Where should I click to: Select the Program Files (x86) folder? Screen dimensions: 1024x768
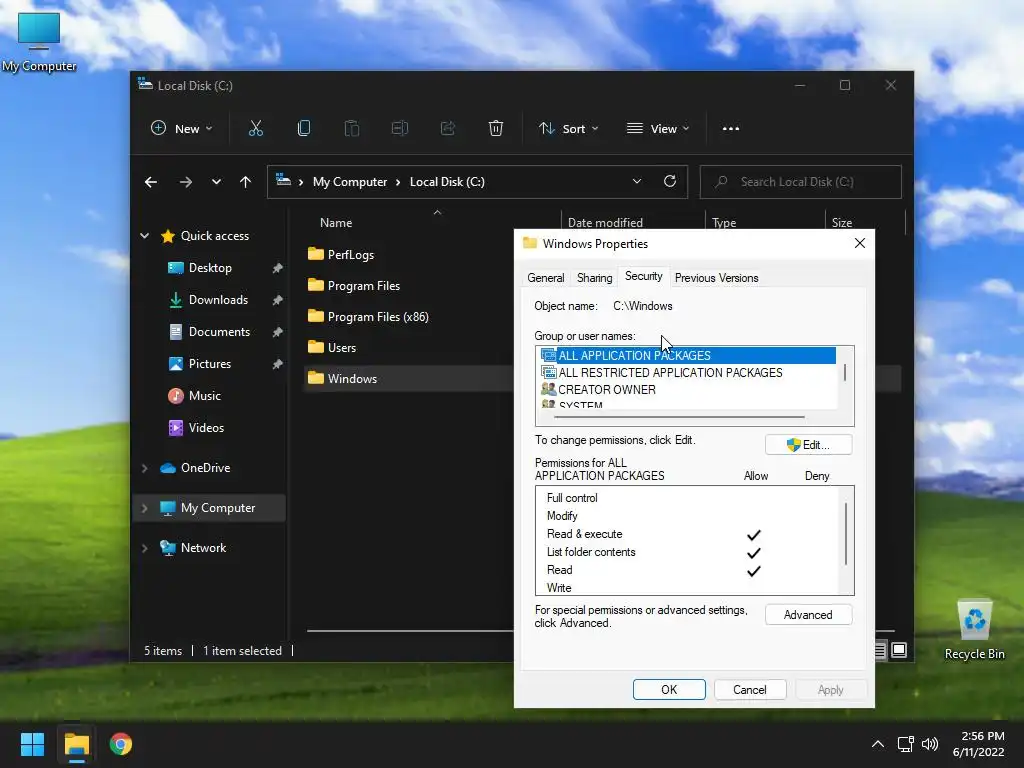coord(377,317)
